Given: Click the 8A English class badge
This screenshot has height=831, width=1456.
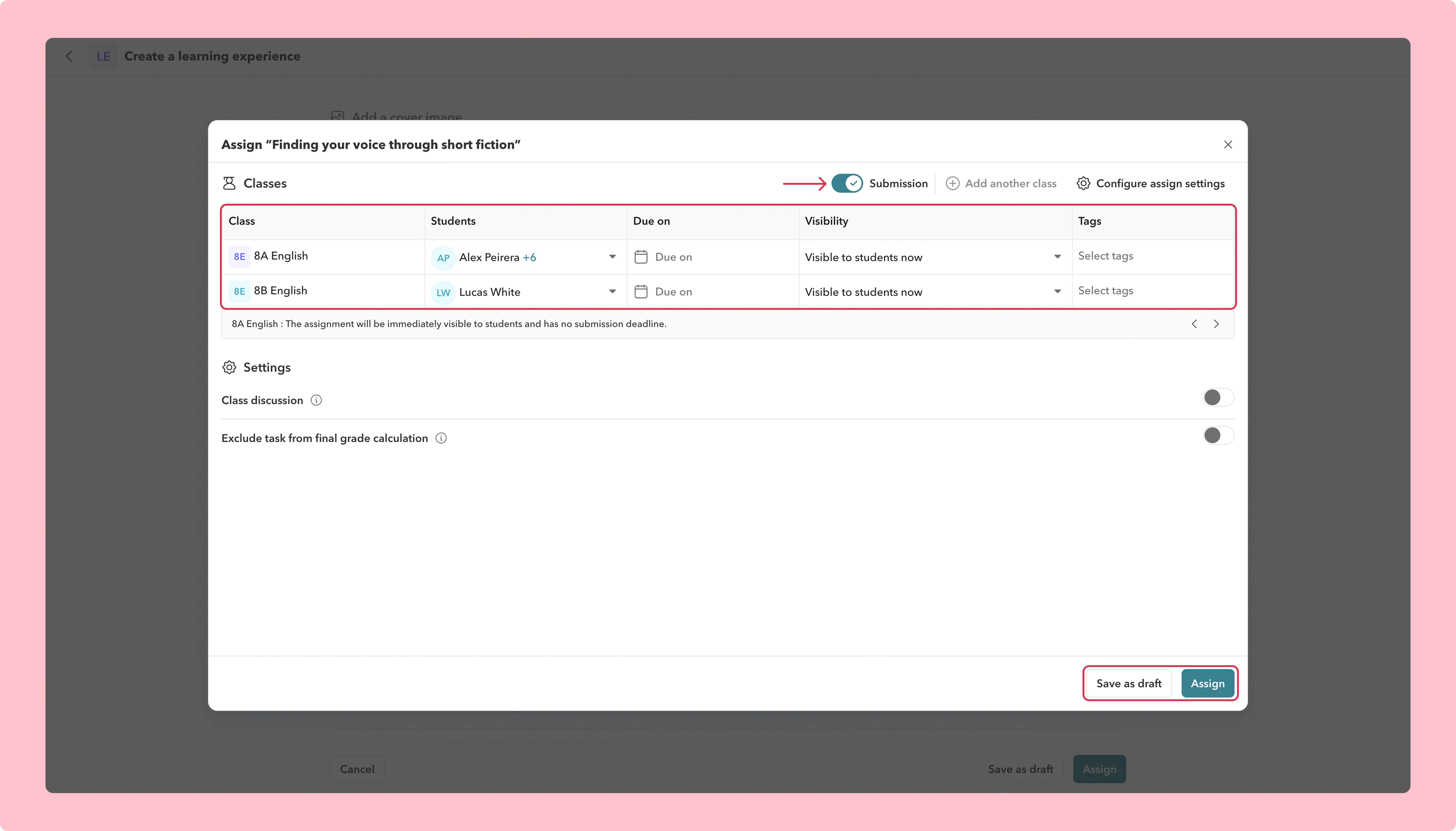Looking at the screenshot, I should tap(239, 256).
